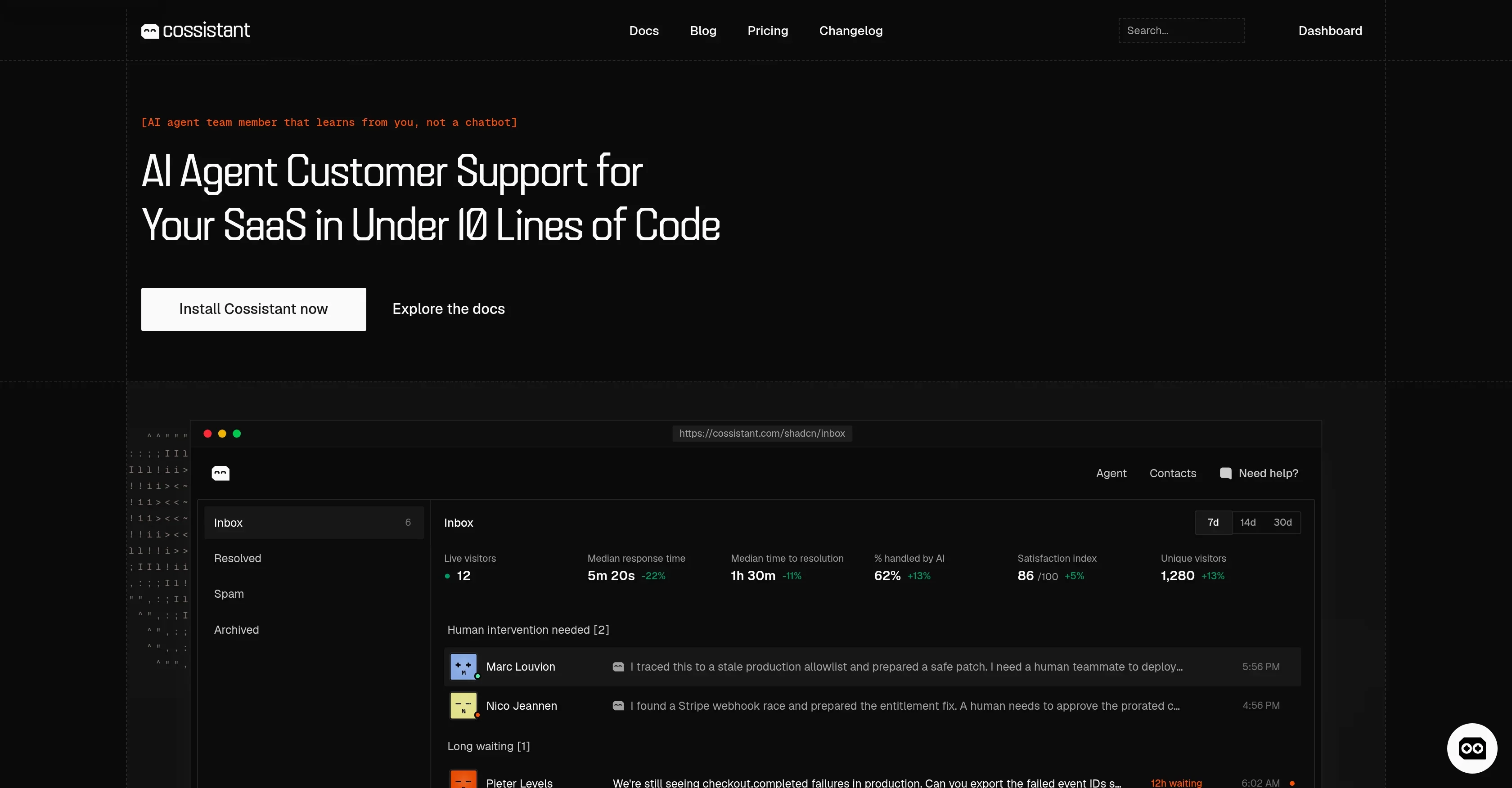Click the Need help? text
This screenshot has width=1512, height=788.
tap(1269, 474)
